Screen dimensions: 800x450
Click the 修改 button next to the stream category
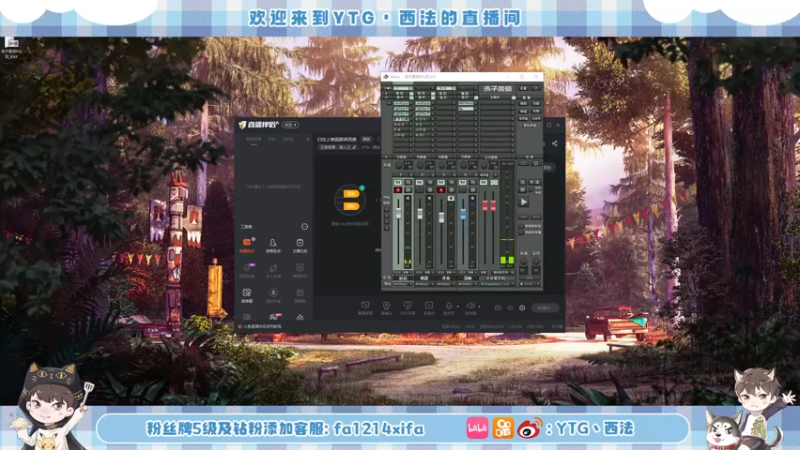pyautogui.click(x=366, y=139)
